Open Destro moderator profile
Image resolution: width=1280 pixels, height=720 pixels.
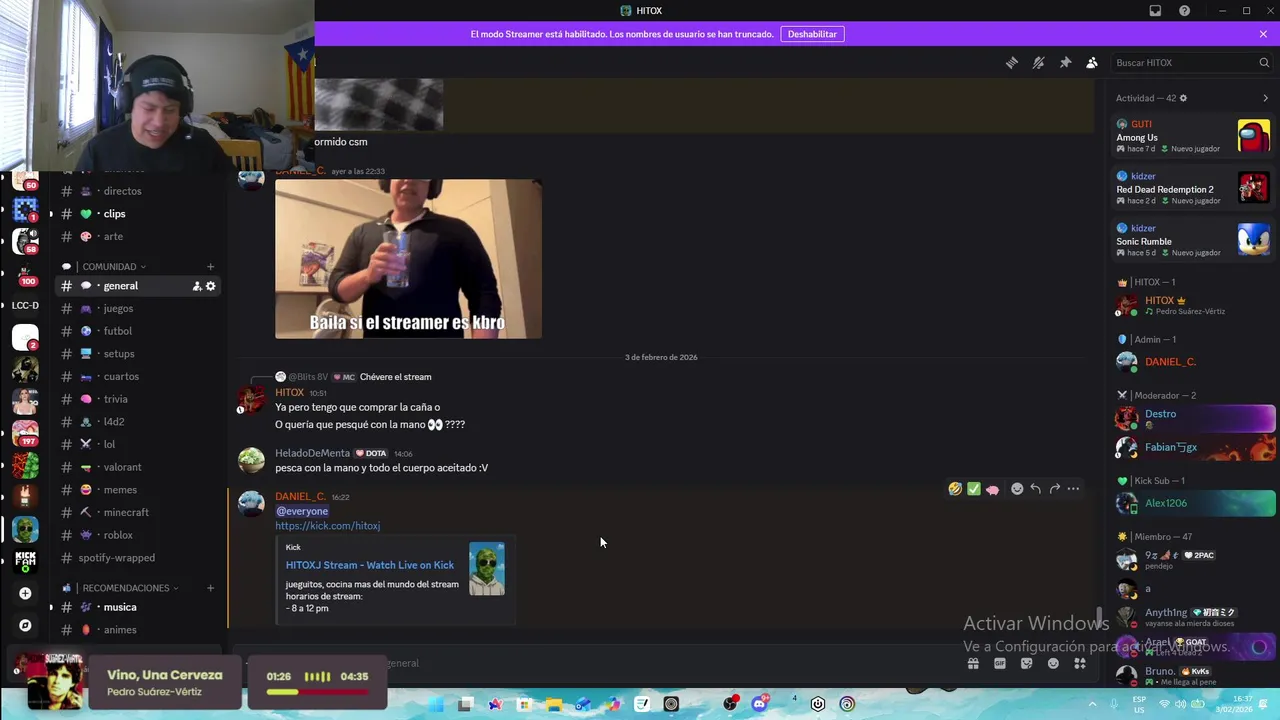pos(1193,418)
